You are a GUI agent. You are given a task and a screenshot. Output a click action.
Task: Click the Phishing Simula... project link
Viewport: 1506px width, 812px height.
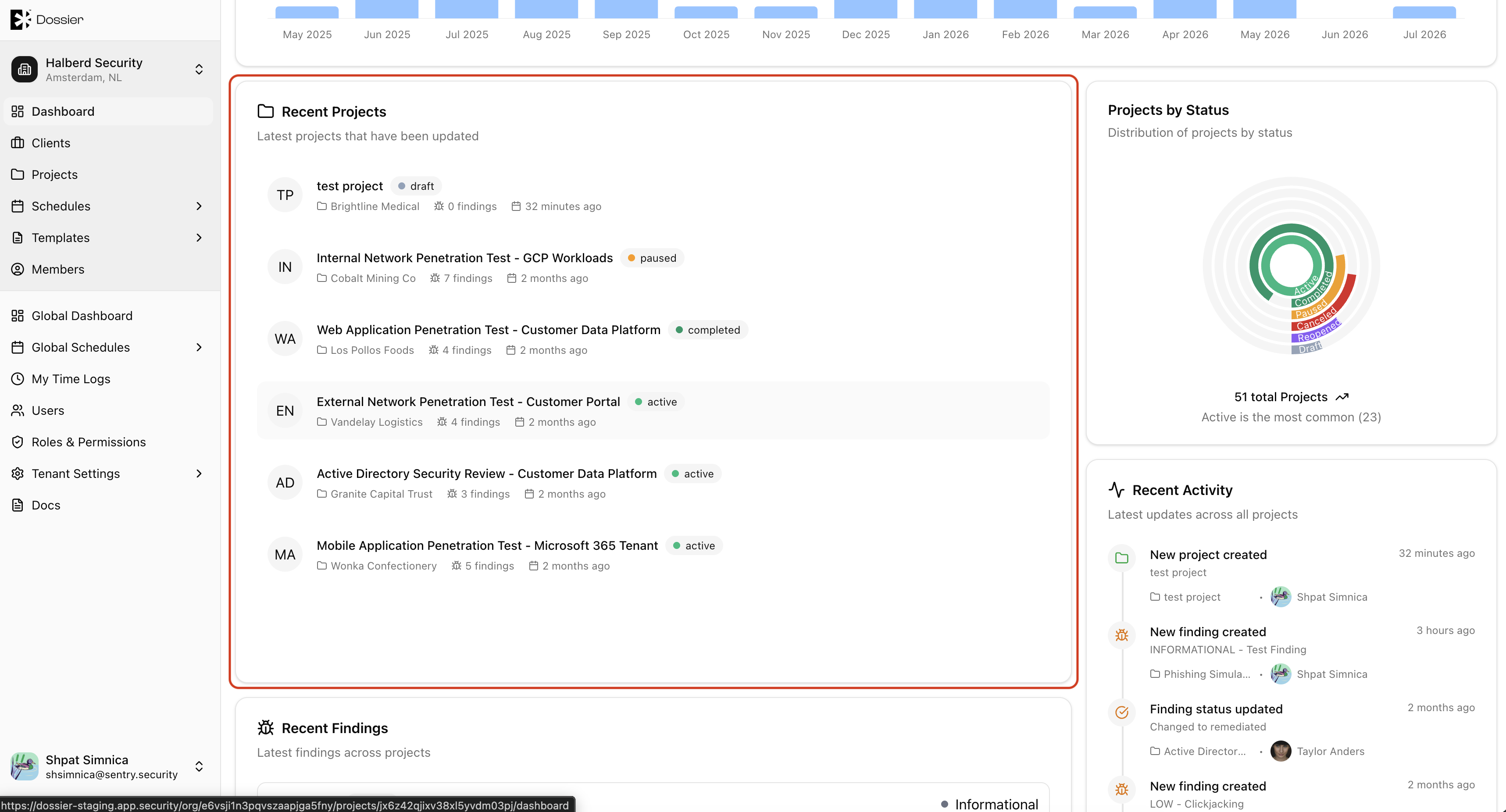1200,674
